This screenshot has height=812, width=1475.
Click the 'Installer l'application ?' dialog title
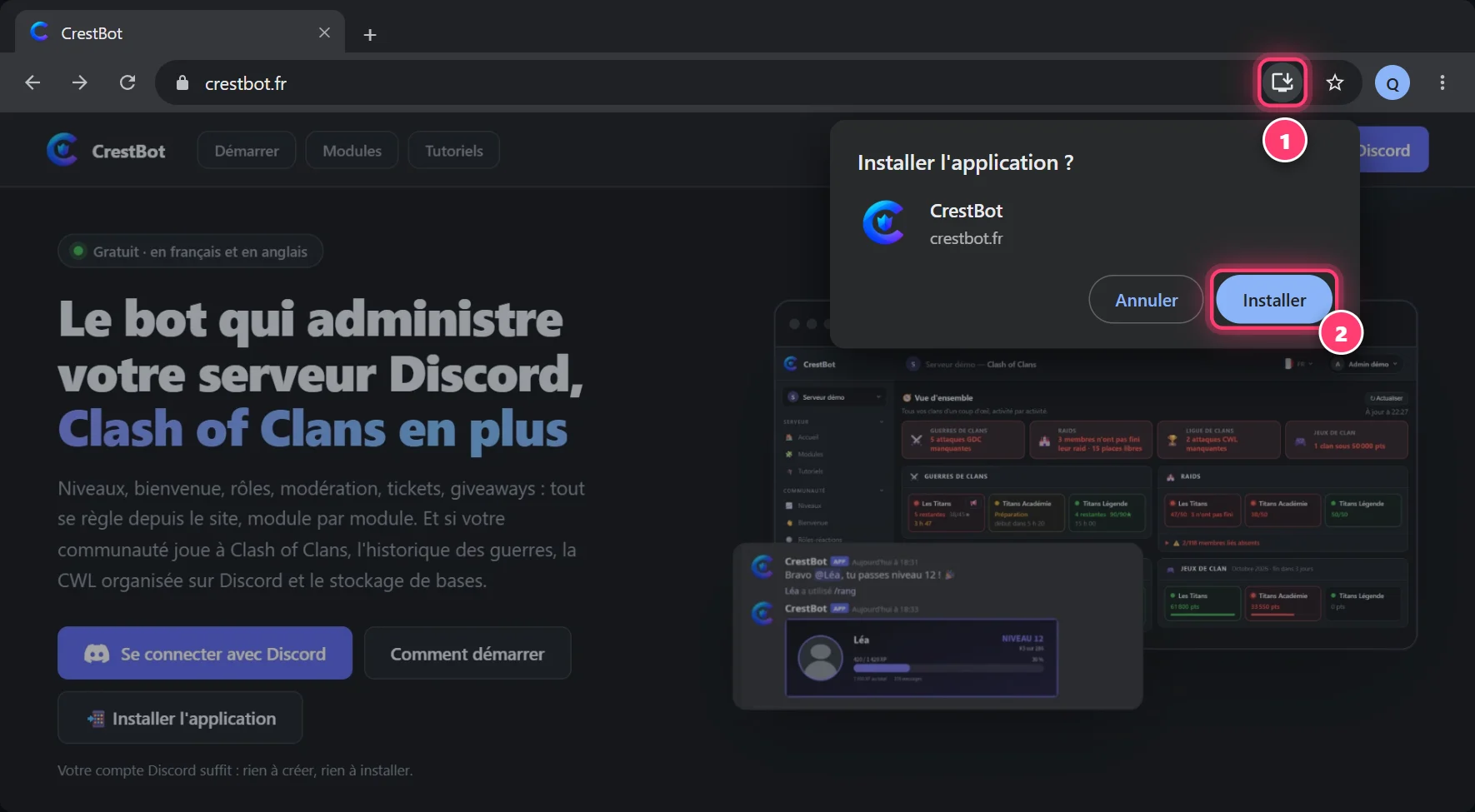tap(965, 162)
